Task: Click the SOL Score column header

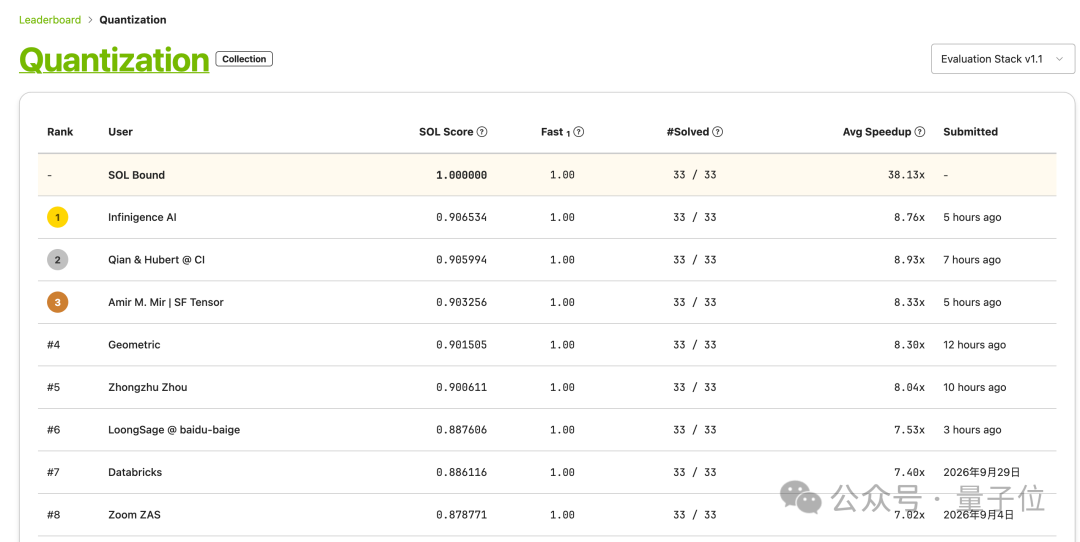Action: click(x=446, y=132)
